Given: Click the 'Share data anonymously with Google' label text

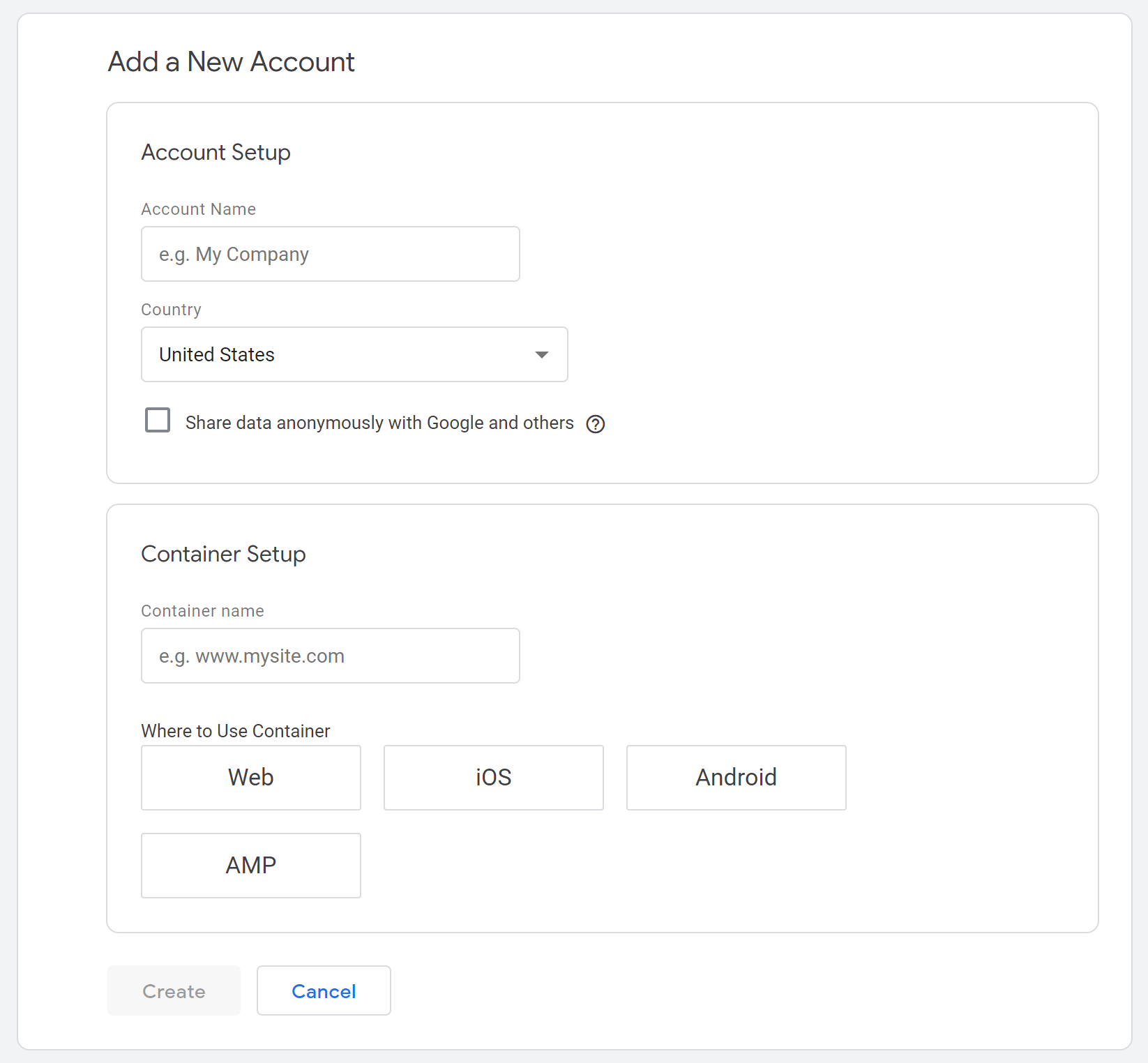Looking at the screenshot, I should click(379, 423).
